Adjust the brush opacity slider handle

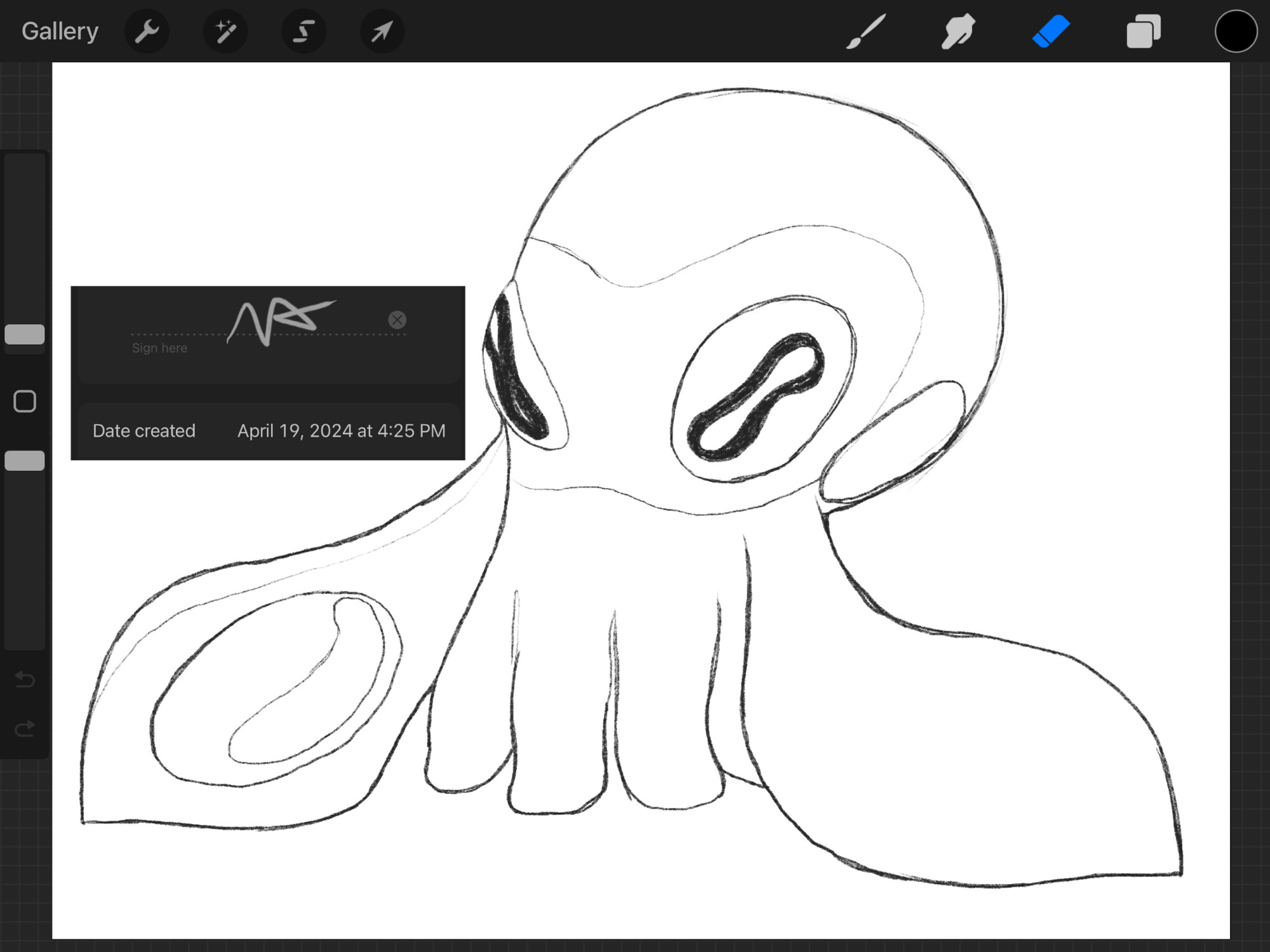[x=25, y=461]
